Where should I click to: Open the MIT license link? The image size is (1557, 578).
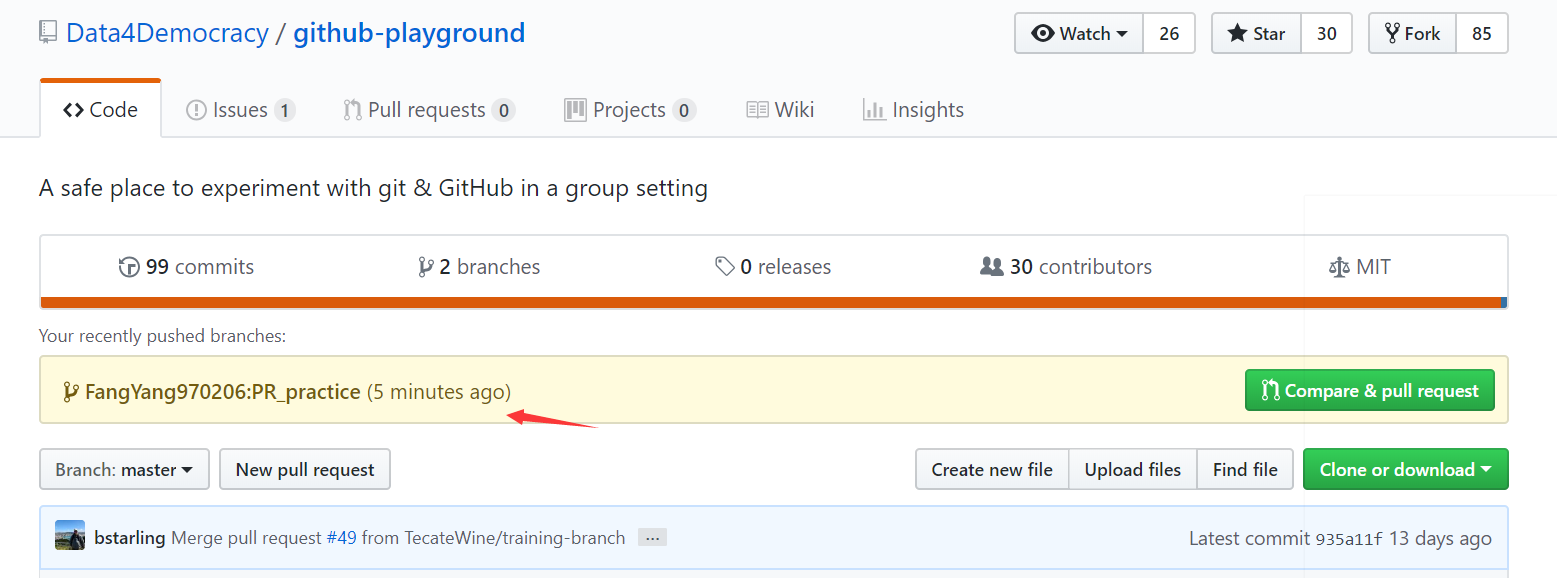pyautogui.click(x=1359, y=267)
